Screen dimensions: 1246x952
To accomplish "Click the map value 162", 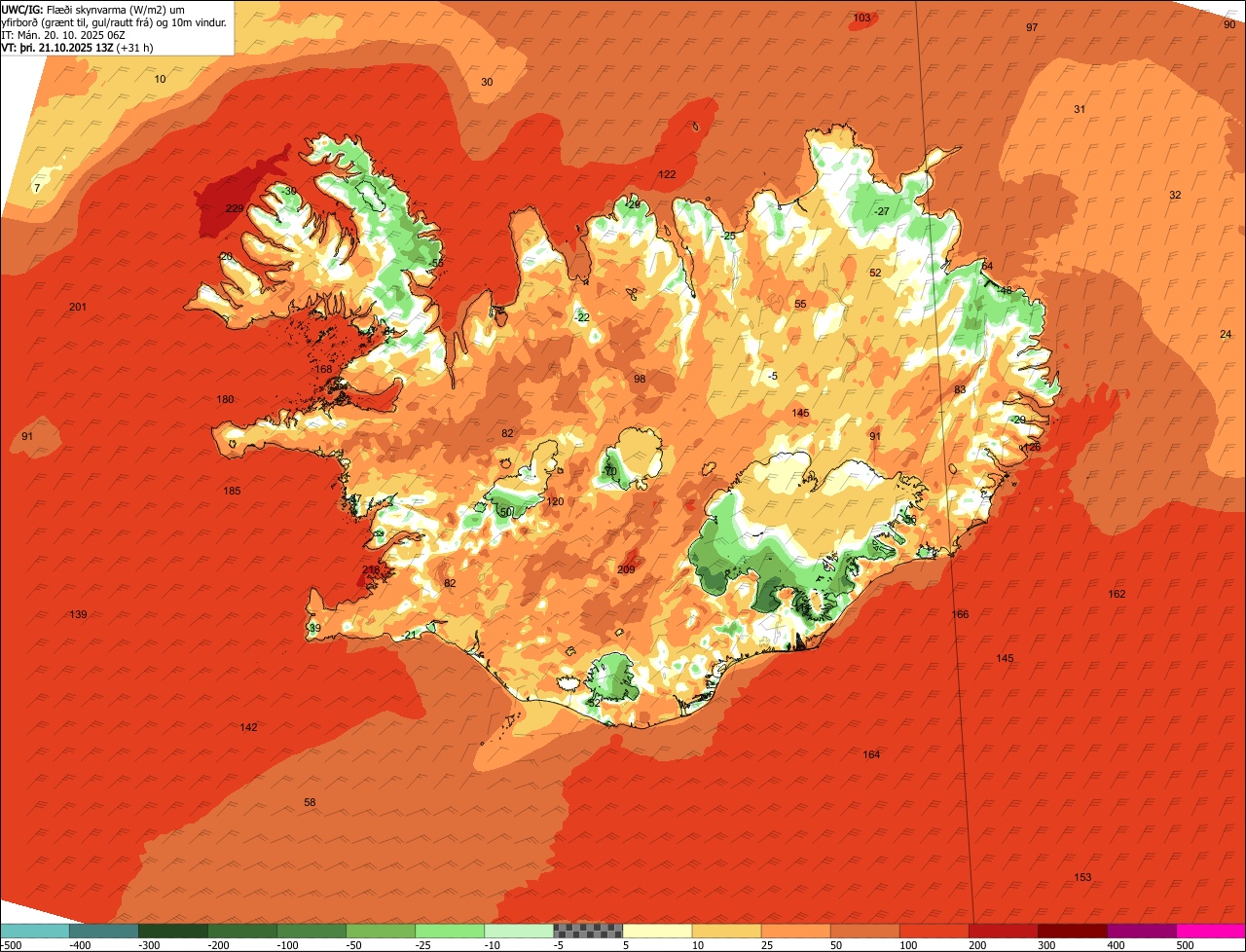I will click(1117, 595).
